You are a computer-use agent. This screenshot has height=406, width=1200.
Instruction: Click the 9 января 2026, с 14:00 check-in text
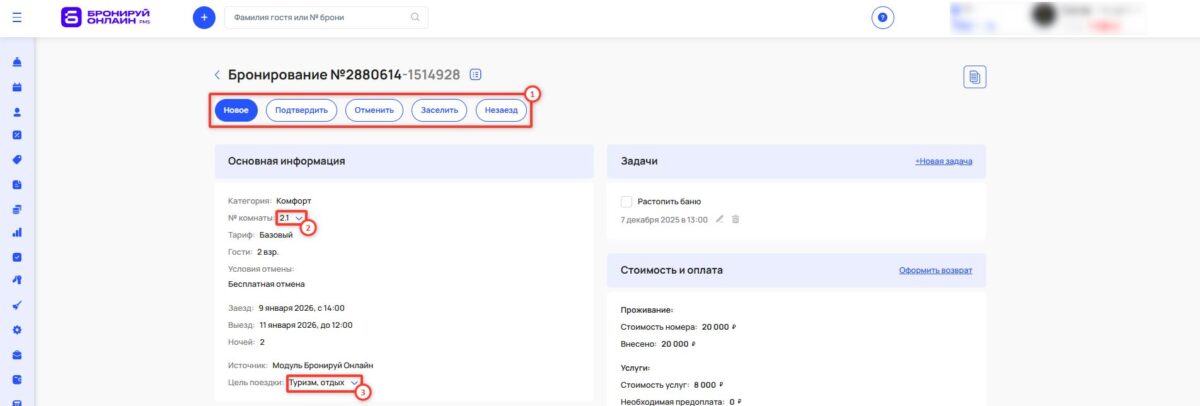[x=301, y=308]
